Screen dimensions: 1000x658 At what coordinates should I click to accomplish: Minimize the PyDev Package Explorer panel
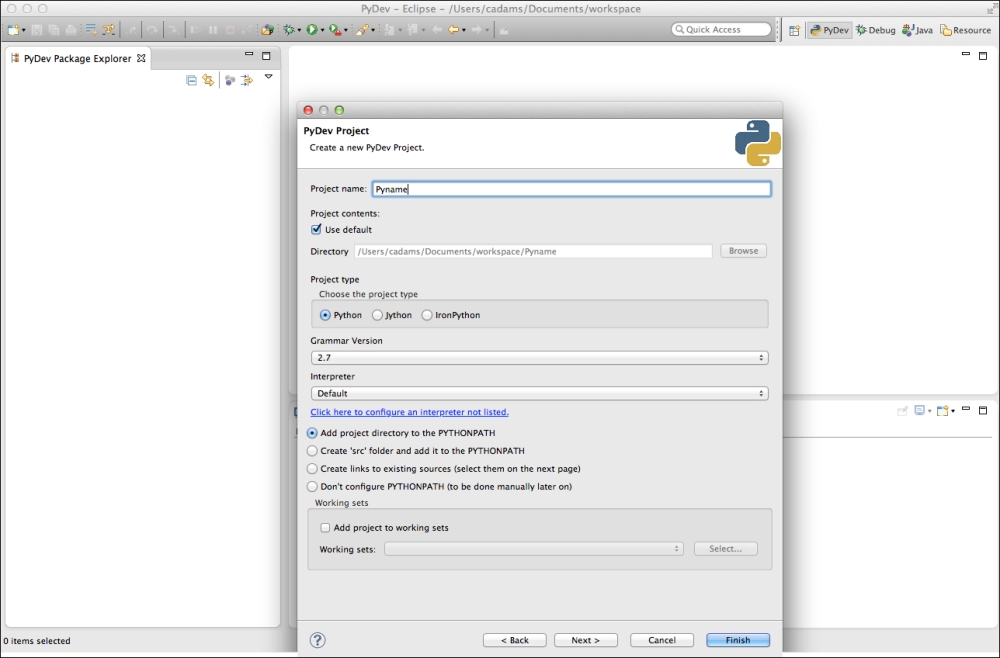[x=249, y=55]
